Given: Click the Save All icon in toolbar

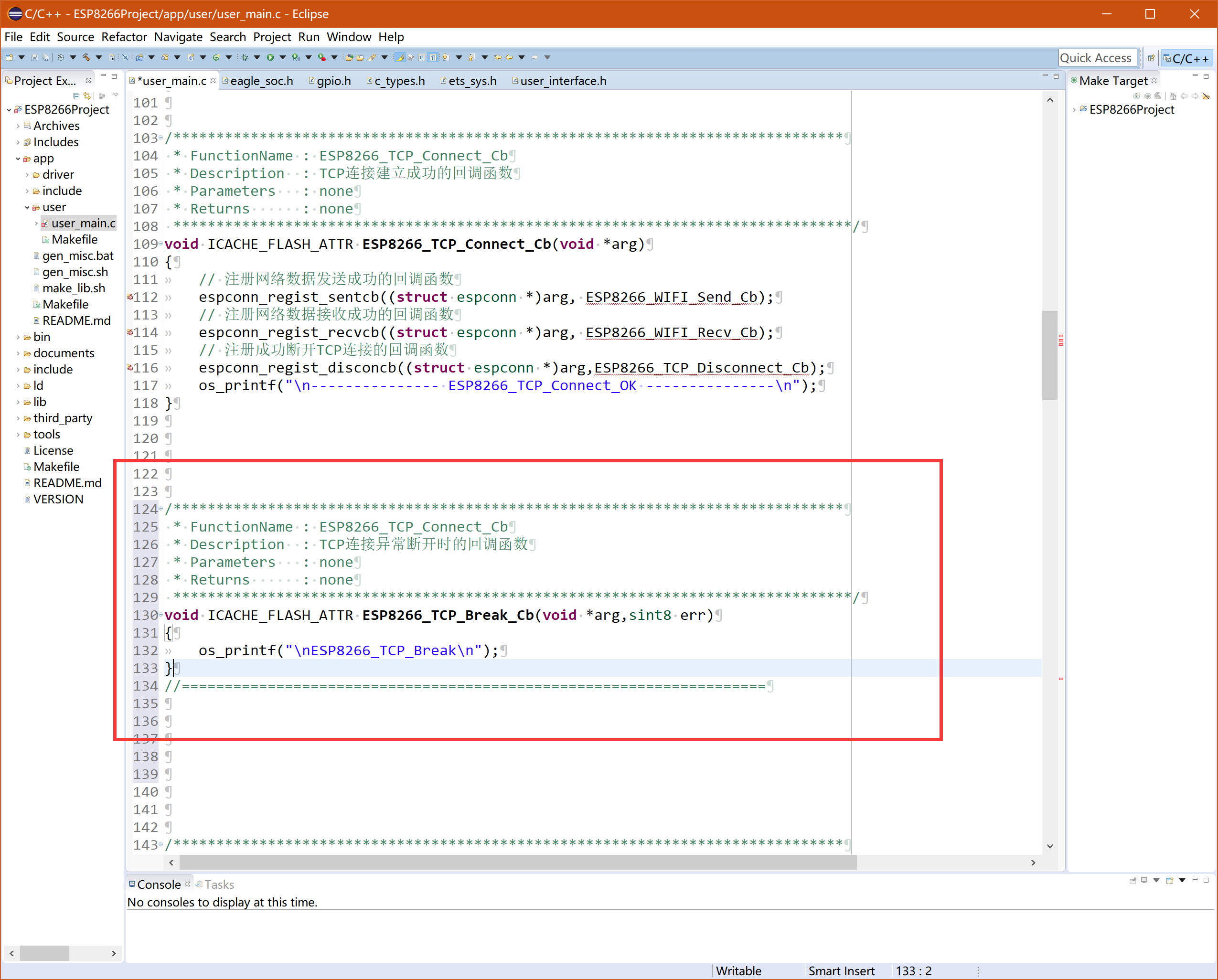Looking at the screenshot, I should point(45,57).
